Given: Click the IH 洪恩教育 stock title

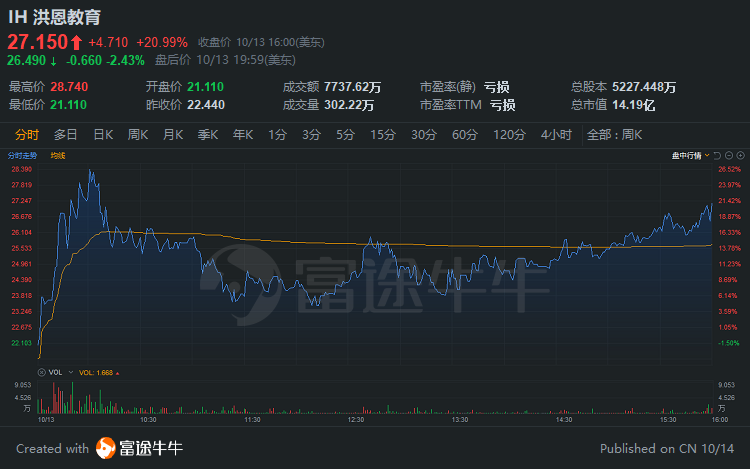Looking at the screenshot, I should [54, 18].
